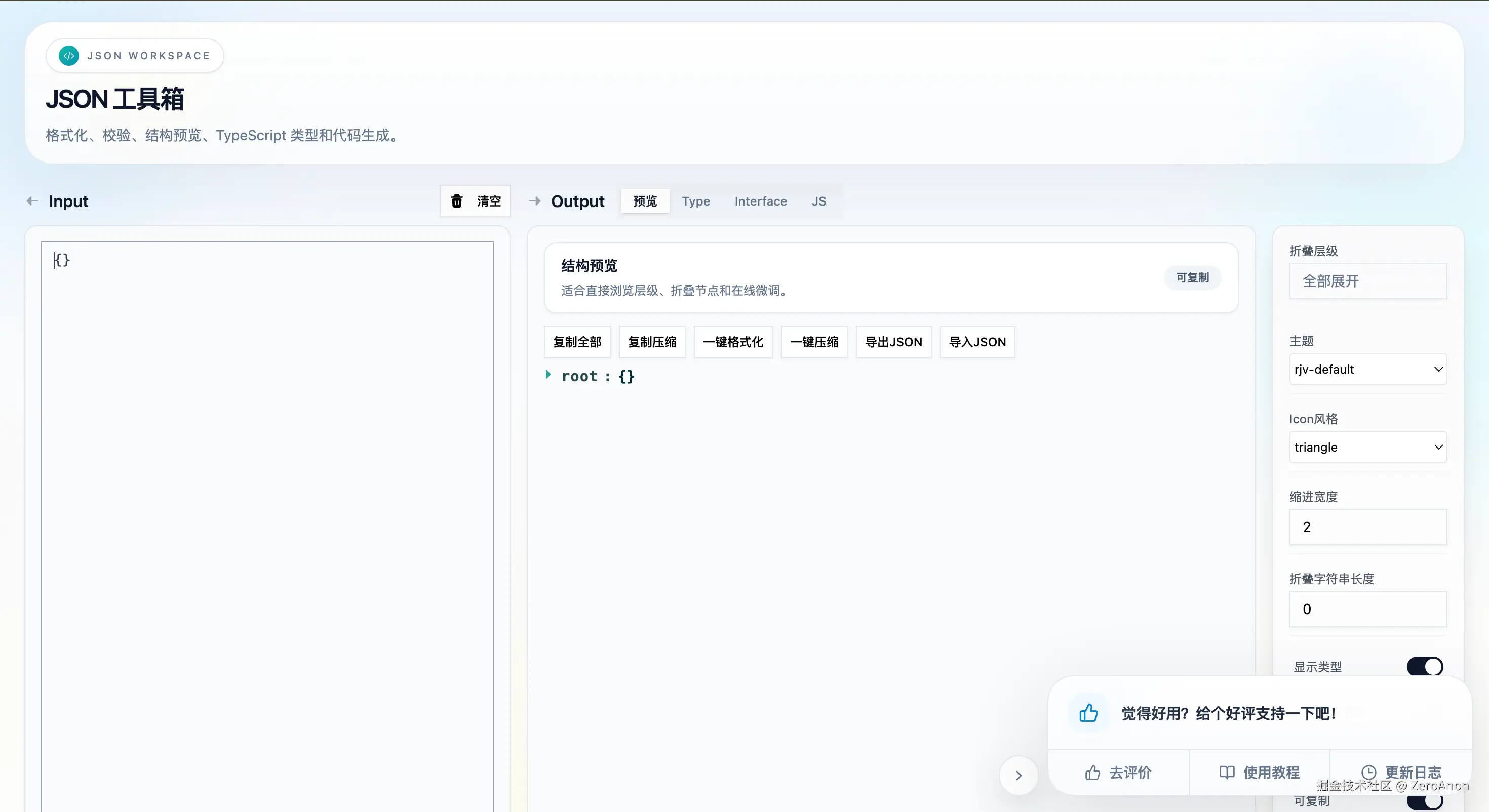Click the left arrow beside Input

[x=32, y=201]
